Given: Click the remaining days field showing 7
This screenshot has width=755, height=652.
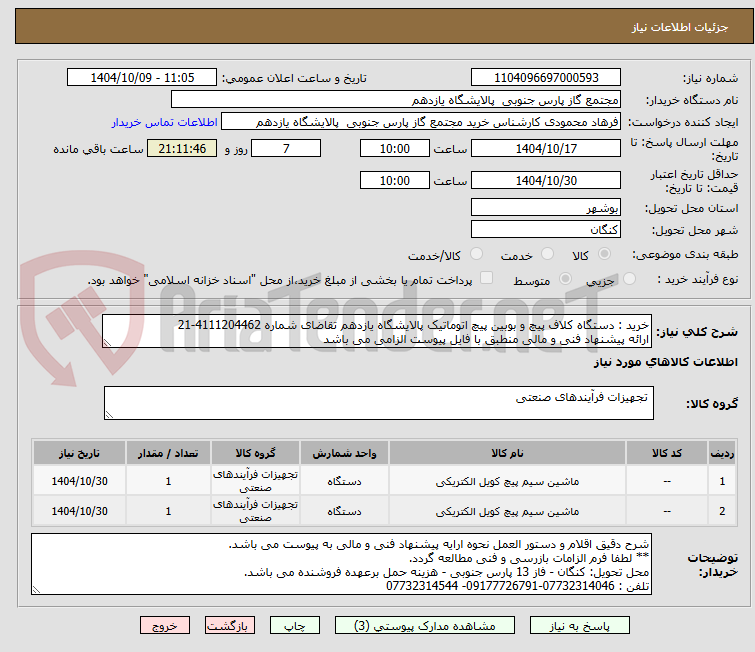Looking at the screenshot, I should click(286, 148).
